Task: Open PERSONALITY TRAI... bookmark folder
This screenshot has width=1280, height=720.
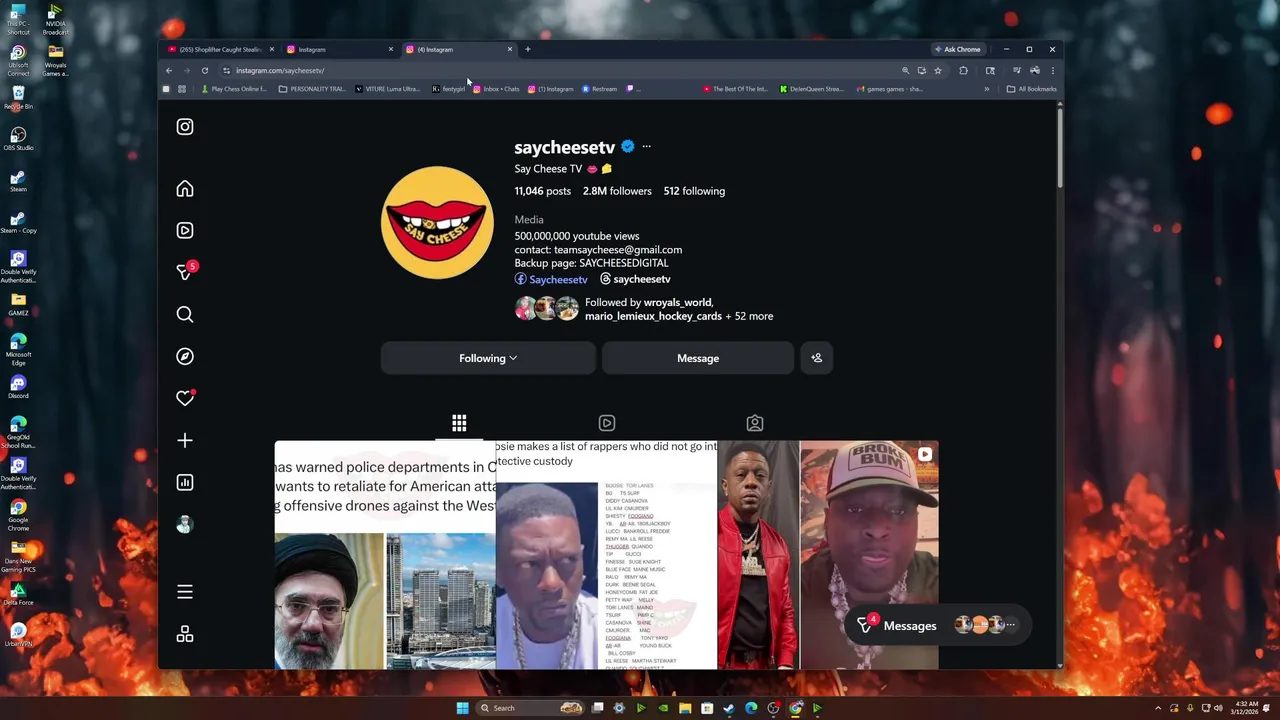Action: click(x=312, y=89)
